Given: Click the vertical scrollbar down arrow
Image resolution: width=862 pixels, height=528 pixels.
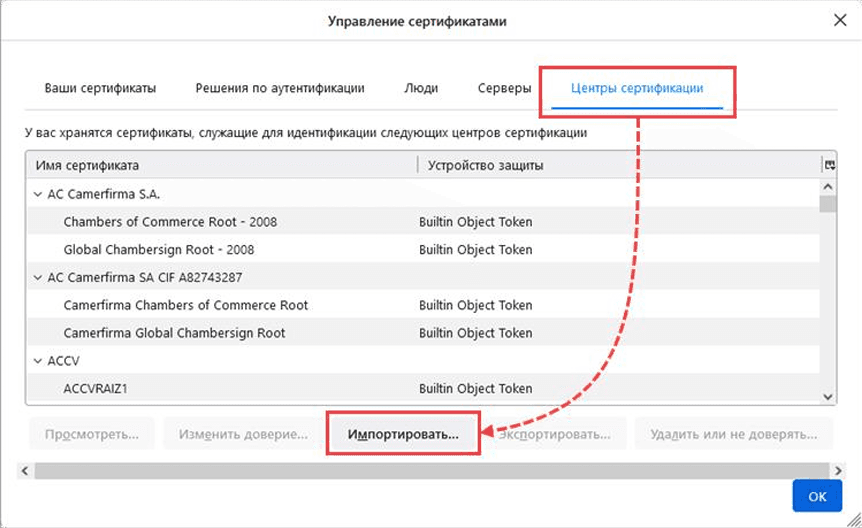Looking at the screenshot, I should (828, 396).
